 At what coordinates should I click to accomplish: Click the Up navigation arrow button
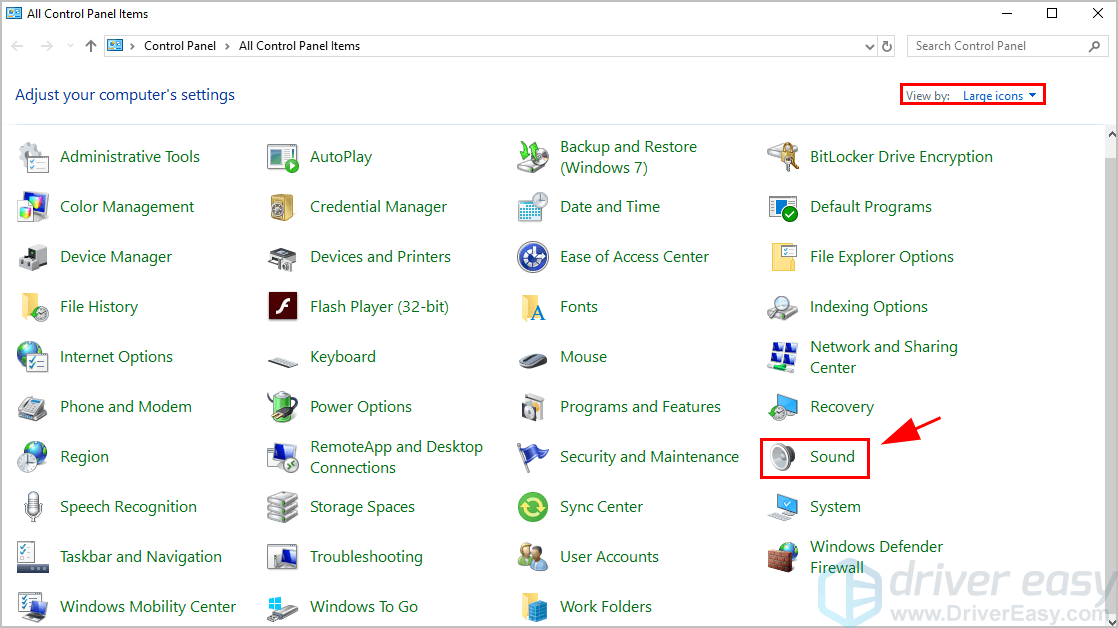tap(91, 46)
